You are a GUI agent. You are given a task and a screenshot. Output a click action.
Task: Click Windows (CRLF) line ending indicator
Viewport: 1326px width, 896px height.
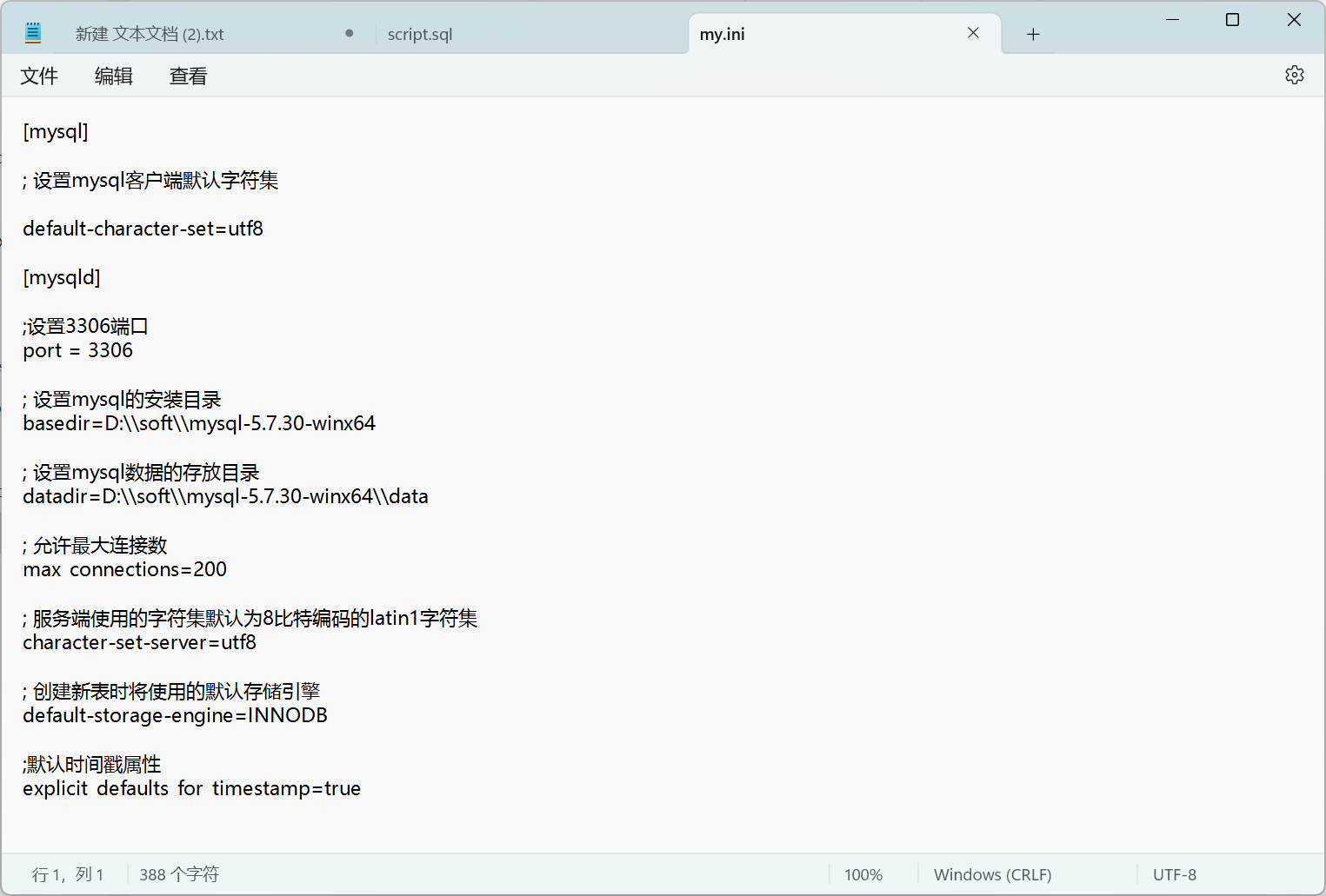click(x=993, y=874)
